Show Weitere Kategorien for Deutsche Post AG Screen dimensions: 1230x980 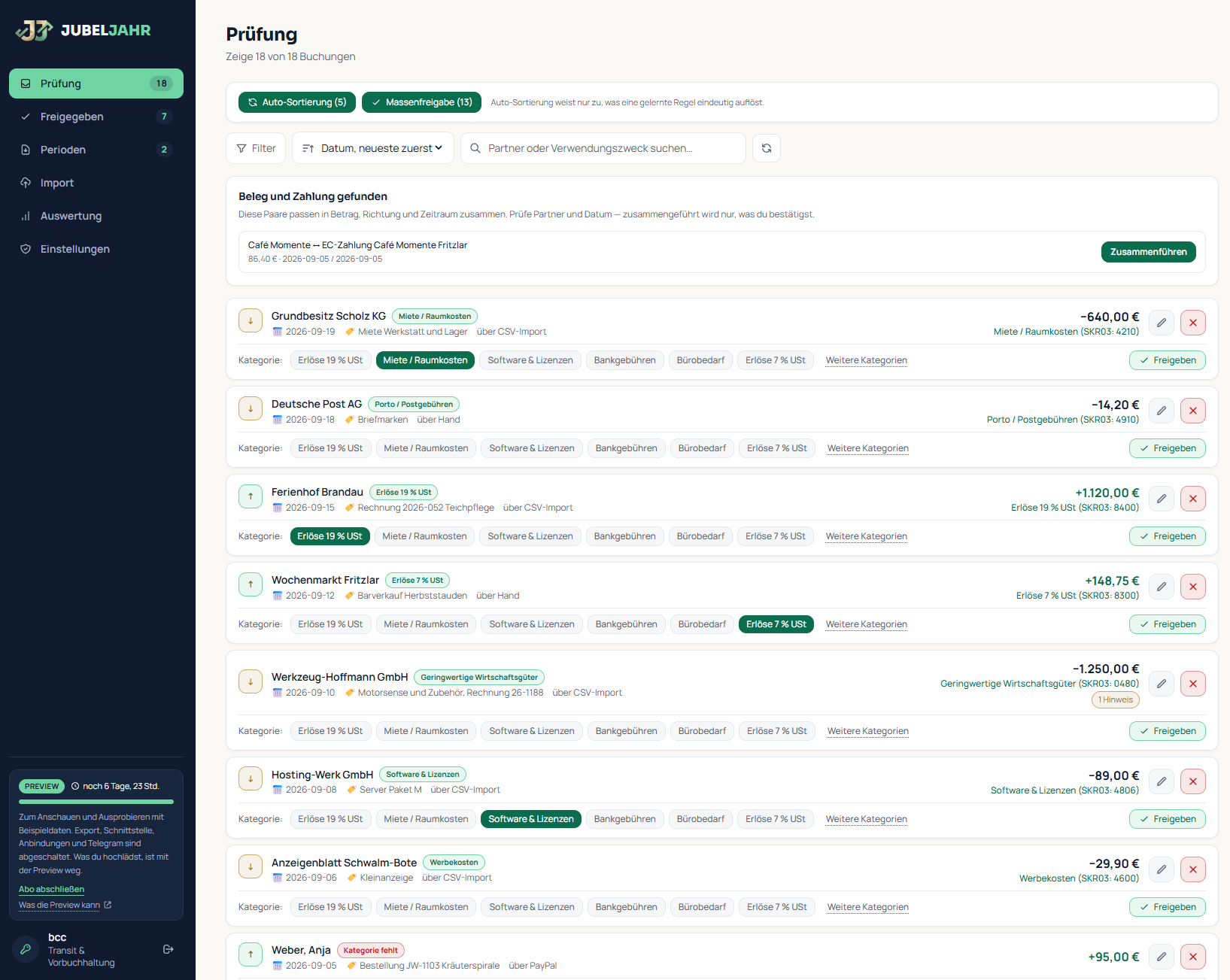[x=867, y=448]
